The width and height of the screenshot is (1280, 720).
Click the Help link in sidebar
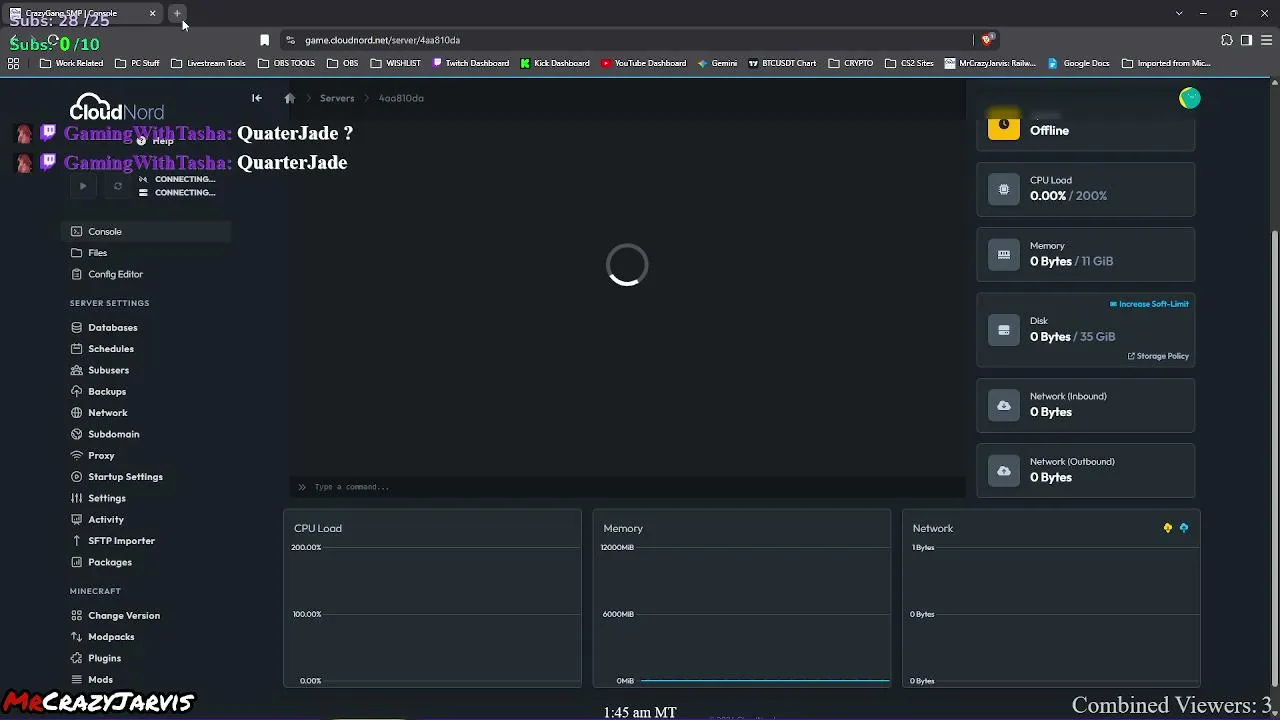click(x=155, y=141)
